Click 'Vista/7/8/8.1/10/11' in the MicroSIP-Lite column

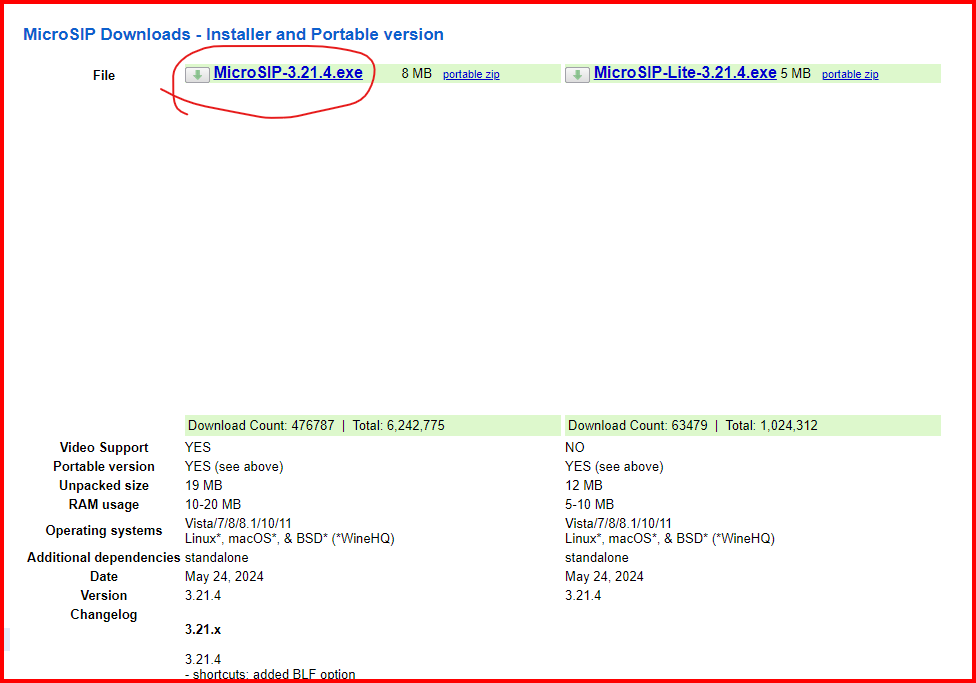click(x=619, y=523)
